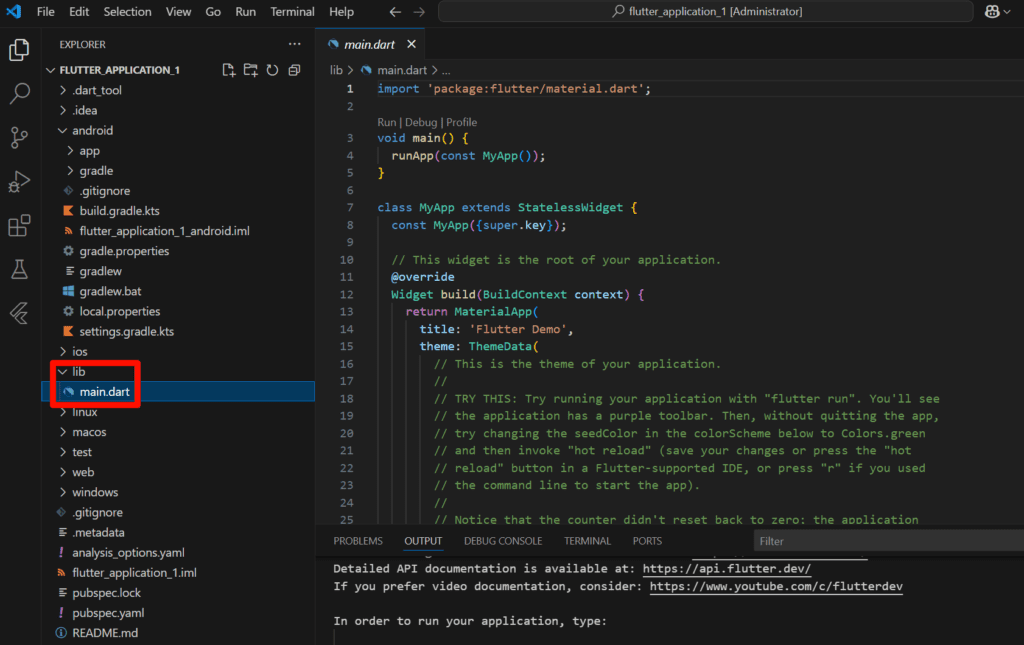Click the Debug CodeLens above main()
Image resolution: width=1024 pixels, height=645 pixels.
pyautogui.click(x=421, y=122)
